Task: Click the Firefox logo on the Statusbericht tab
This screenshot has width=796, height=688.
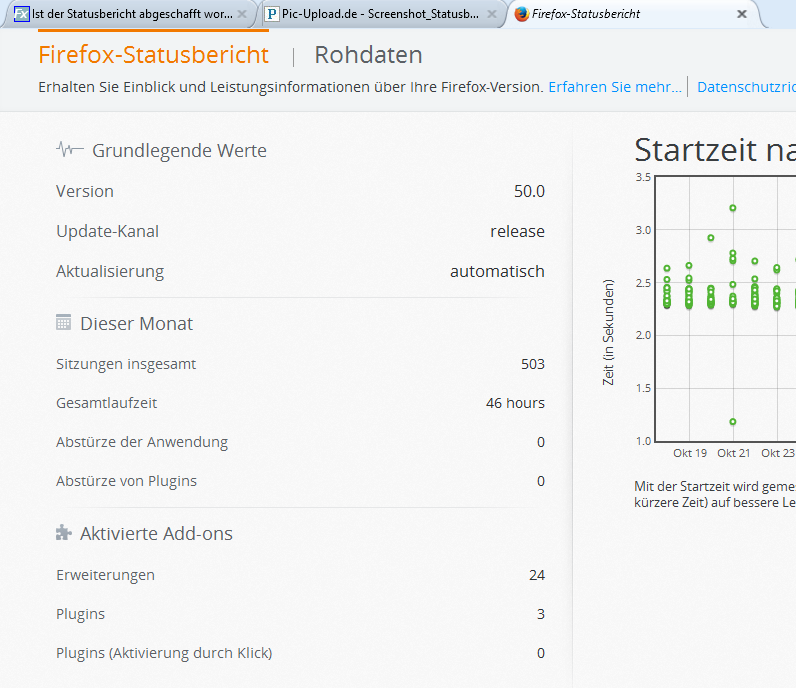Action: click(x=521, y=14)
